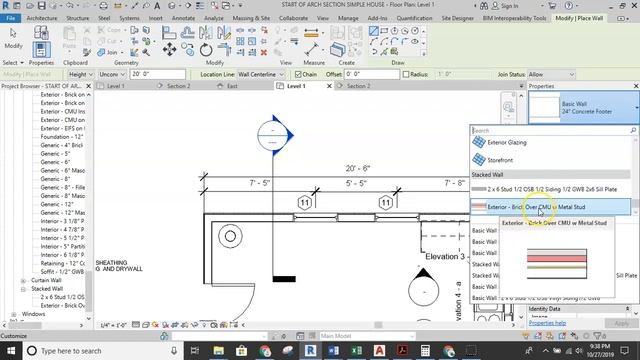Open the Height dropdown in options bar
The width and height of the screenshot is (640, 360).
pyautogui.click(x=81, y=74)
